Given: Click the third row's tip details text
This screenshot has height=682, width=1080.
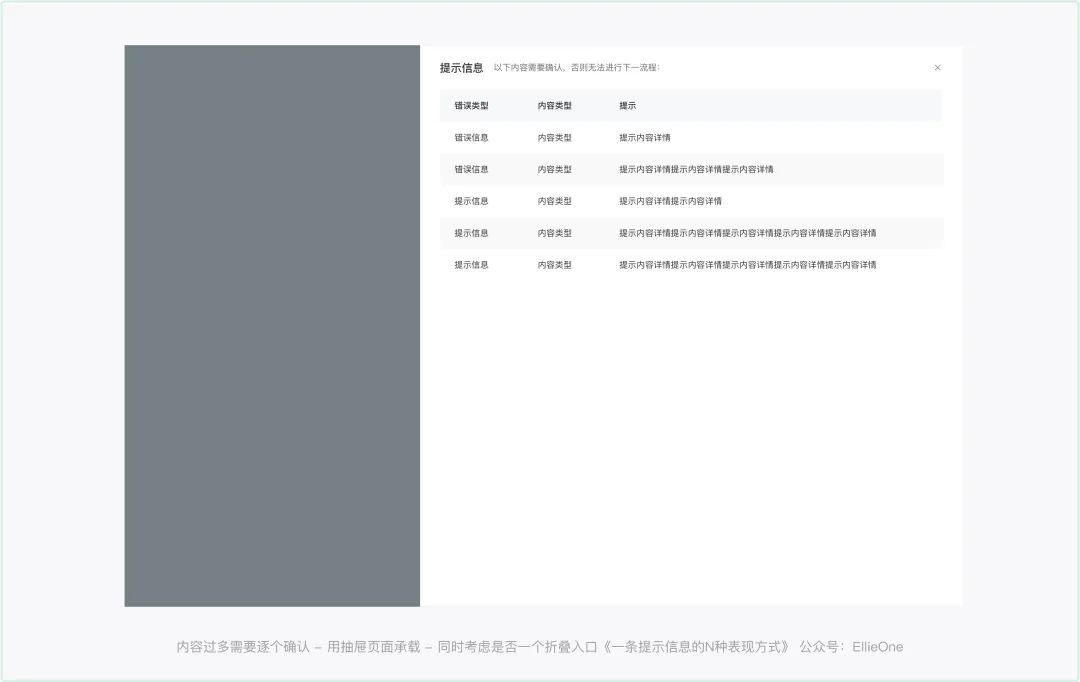Looking at the screenshot, I should pyautogui.click(x=670, y=201).
